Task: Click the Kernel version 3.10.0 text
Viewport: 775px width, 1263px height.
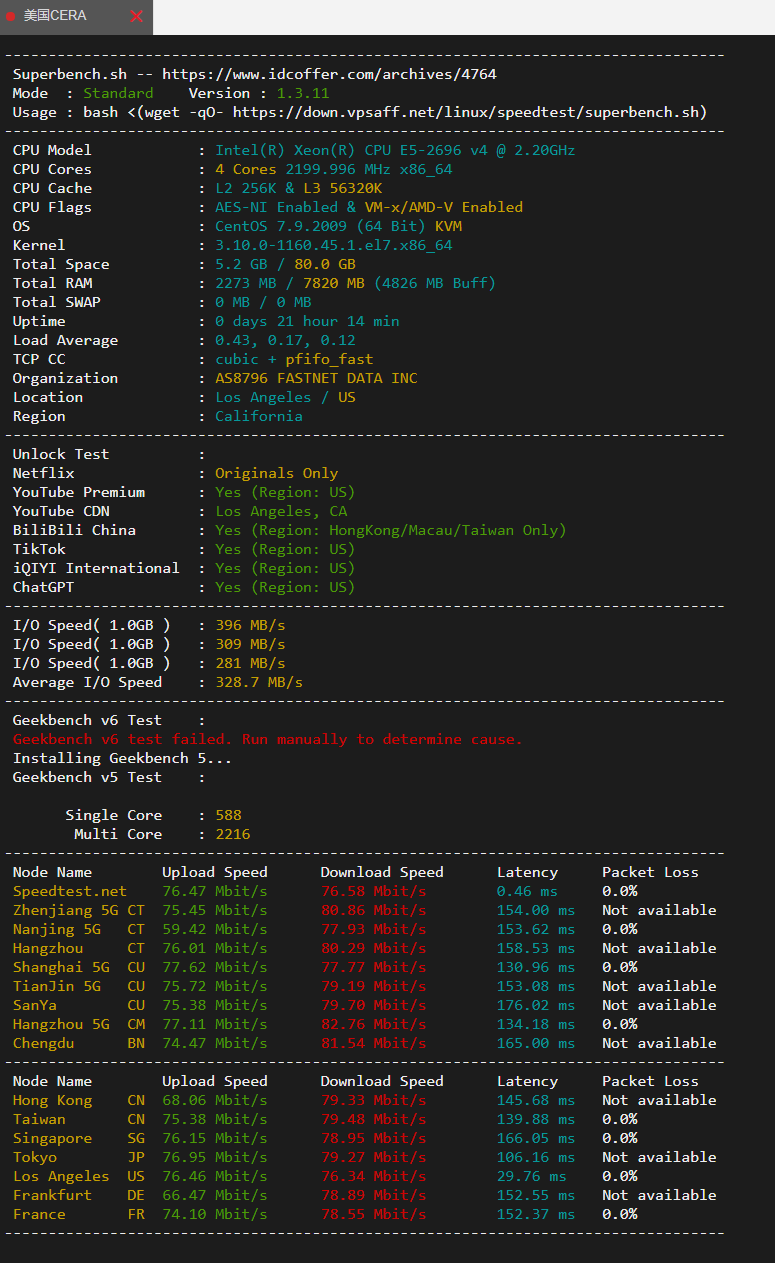Action: point(333,245)
